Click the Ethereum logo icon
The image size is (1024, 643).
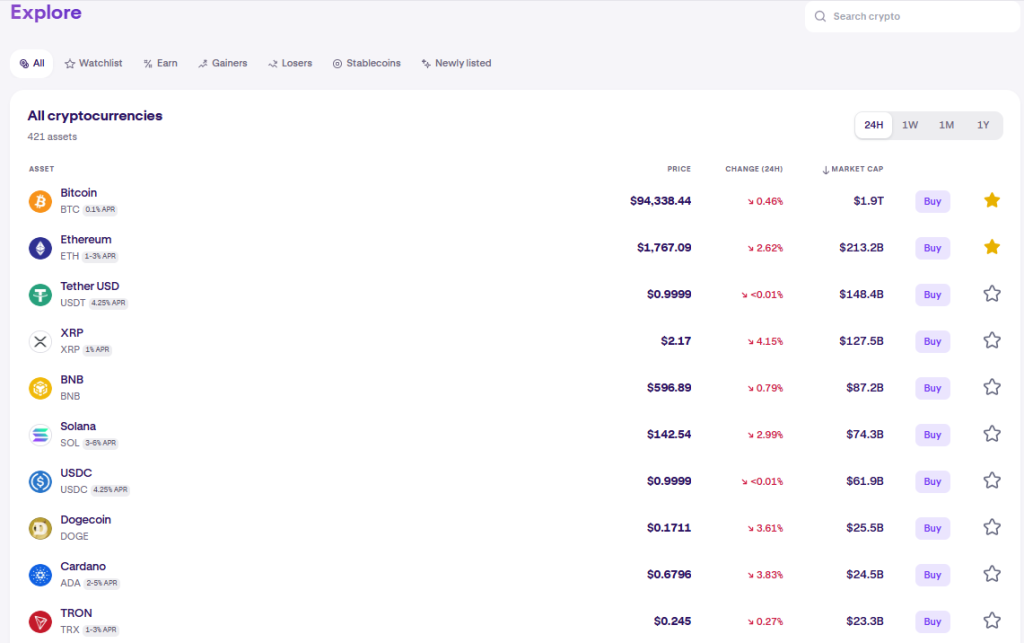coord(38,247)
